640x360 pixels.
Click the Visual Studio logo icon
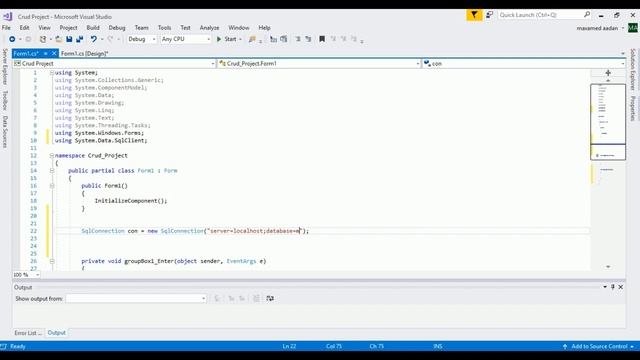pyautogui.click(x=7, y=16)
